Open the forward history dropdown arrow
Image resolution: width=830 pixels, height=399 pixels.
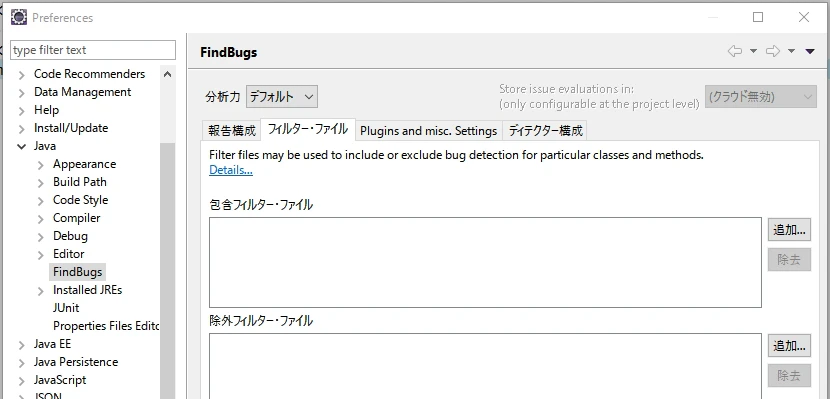tap(791, 51)
